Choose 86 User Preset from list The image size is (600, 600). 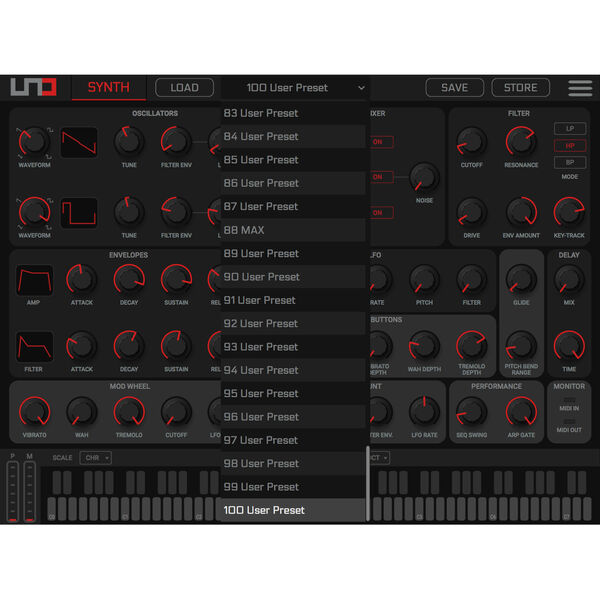(293, 183)
